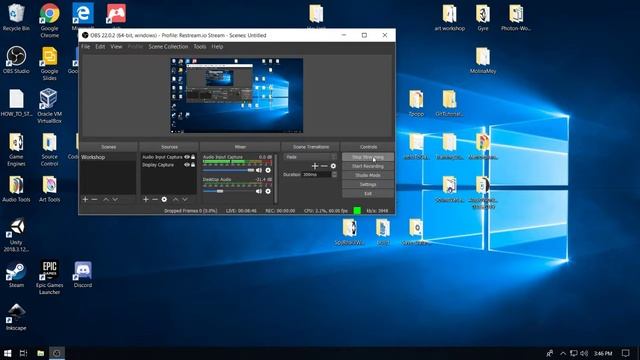Open the Action Center notifications icon

625,353
